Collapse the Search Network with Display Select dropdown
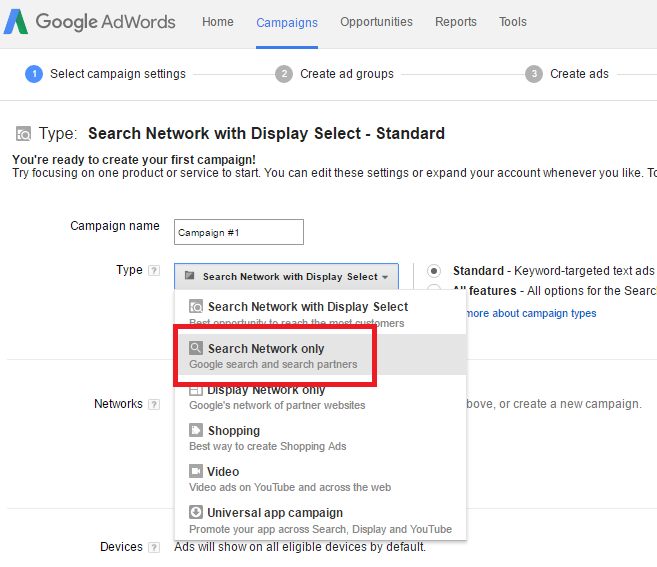 click(x=286, y=277)
